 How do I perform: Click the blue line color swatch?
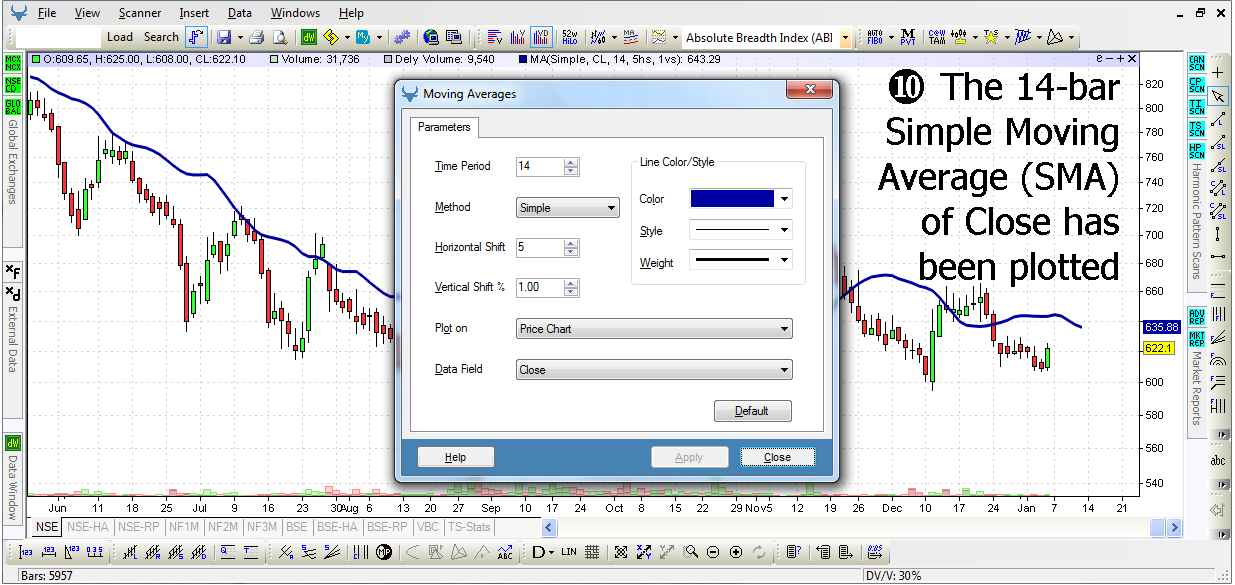coord(732,199)
